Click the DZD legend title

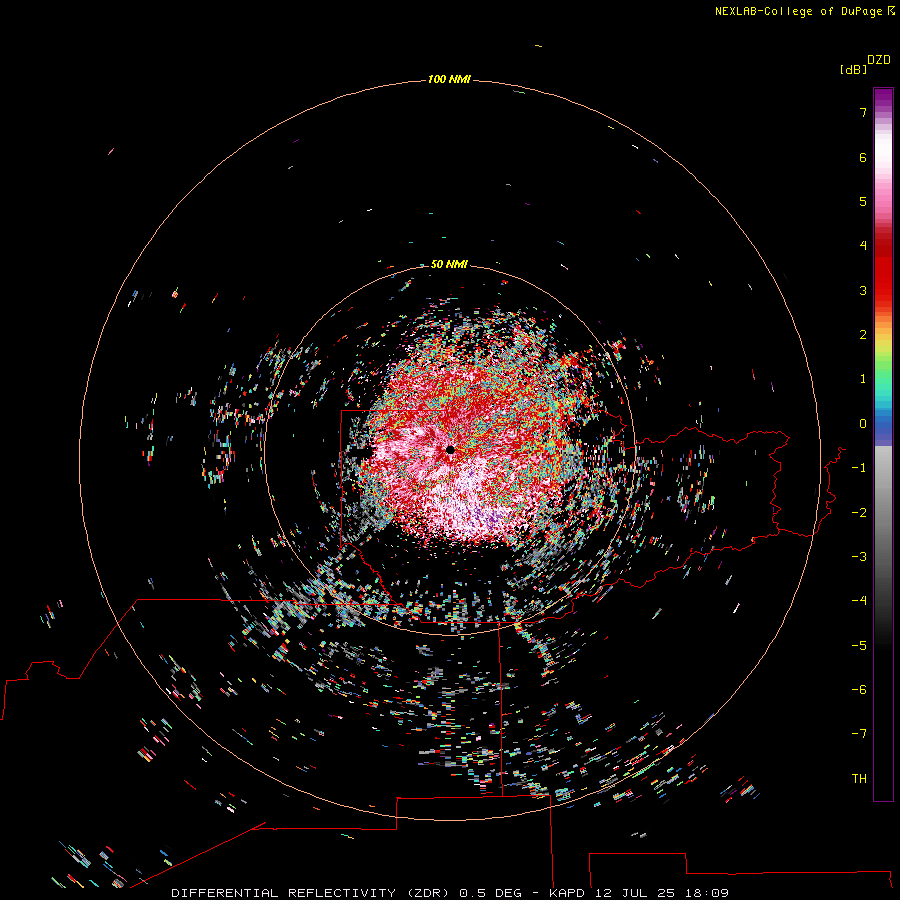coord(879,60)
